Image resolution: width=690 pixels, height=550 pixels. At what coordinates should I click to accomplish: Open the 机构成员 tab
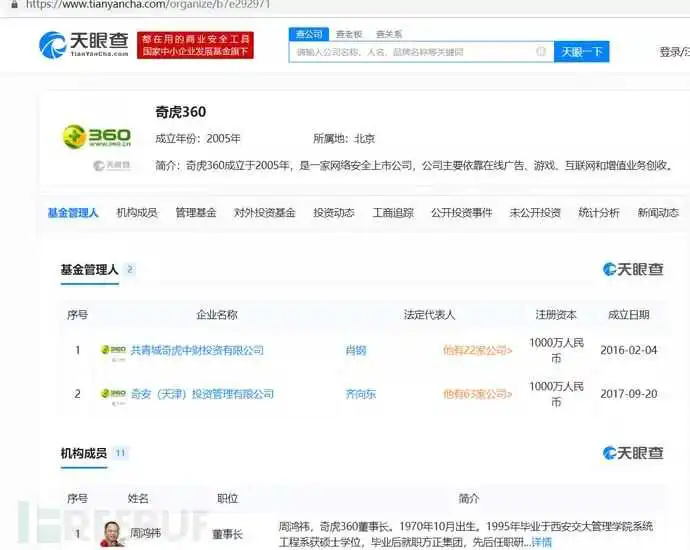click(x=137, y=213)
